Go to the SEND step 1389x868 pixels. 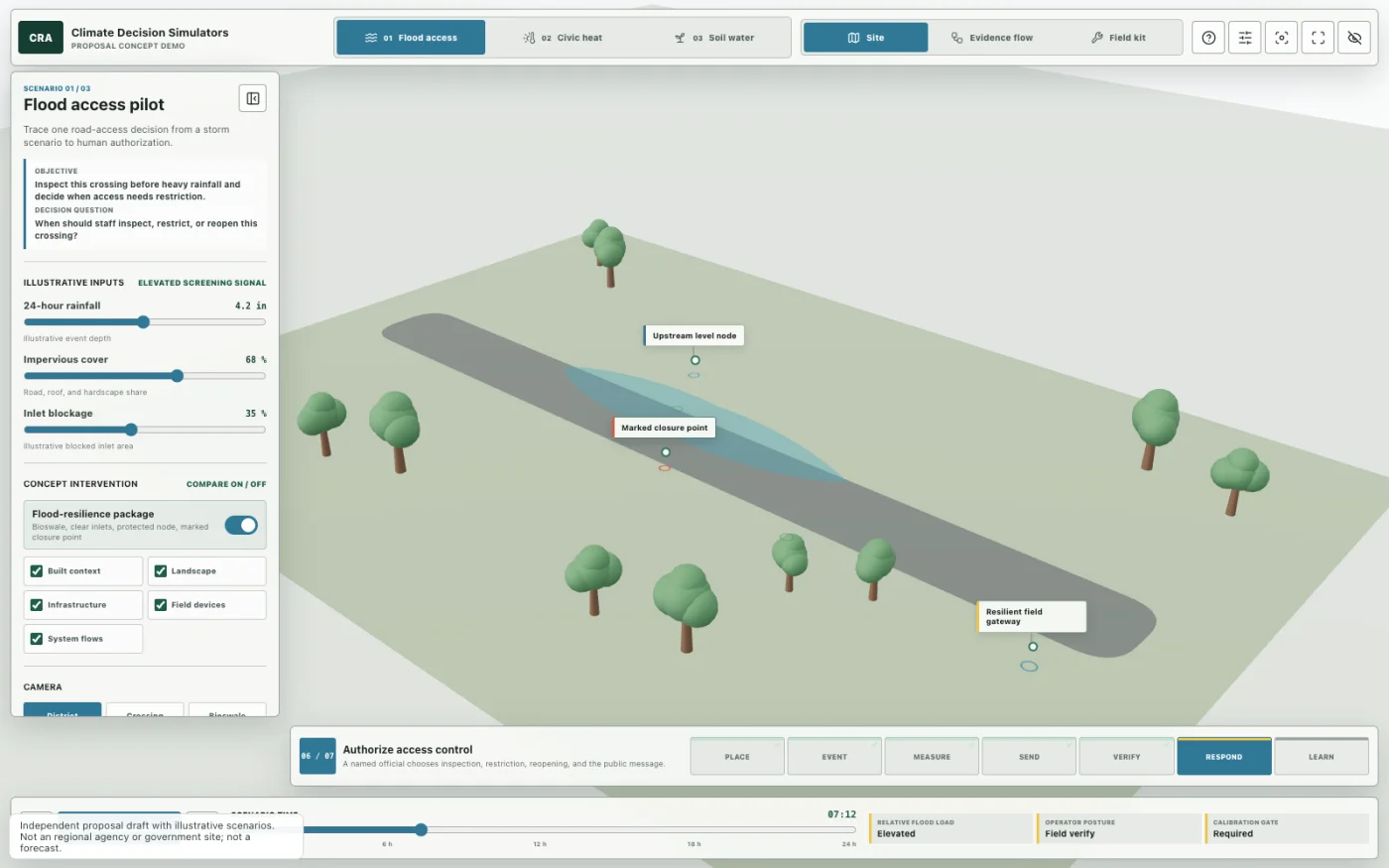coord(1029,756)
